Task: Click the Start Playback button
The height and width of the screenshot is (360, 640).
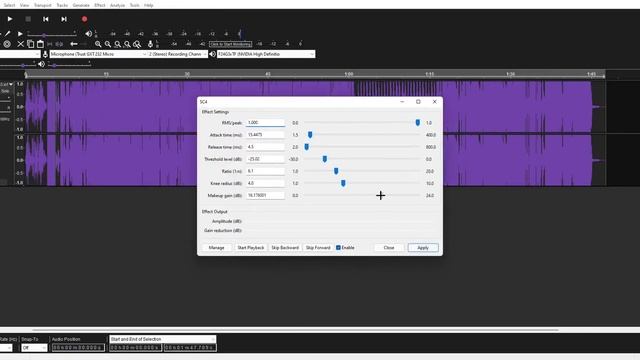Action: coord(251,248)
